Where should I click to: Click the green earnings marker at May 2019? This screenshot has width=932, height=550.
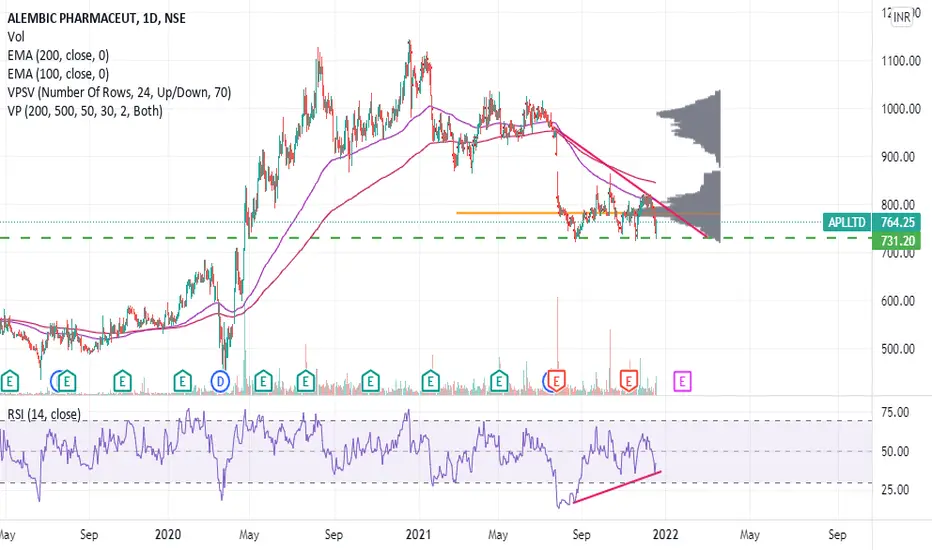(9, 381)
